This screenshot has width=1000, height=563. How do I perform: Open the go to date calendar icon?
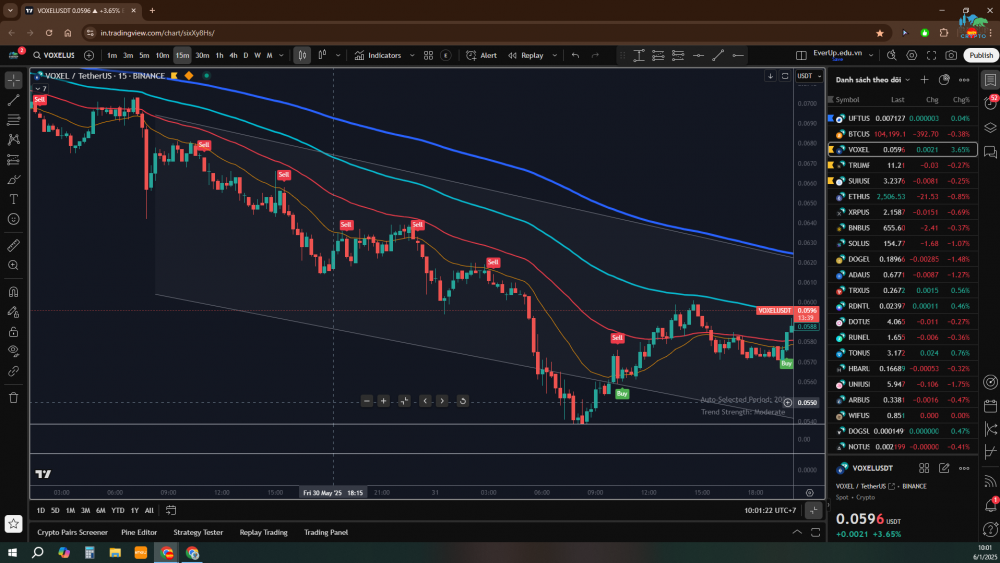[171, 510]
